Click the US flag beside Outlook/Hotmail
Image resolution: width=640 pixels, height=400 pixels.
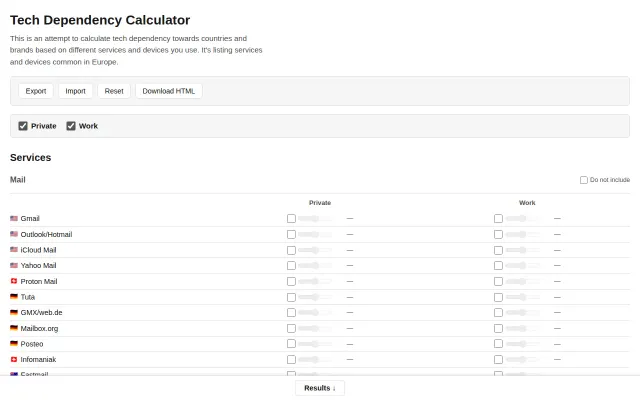click(x=14, y=234)
